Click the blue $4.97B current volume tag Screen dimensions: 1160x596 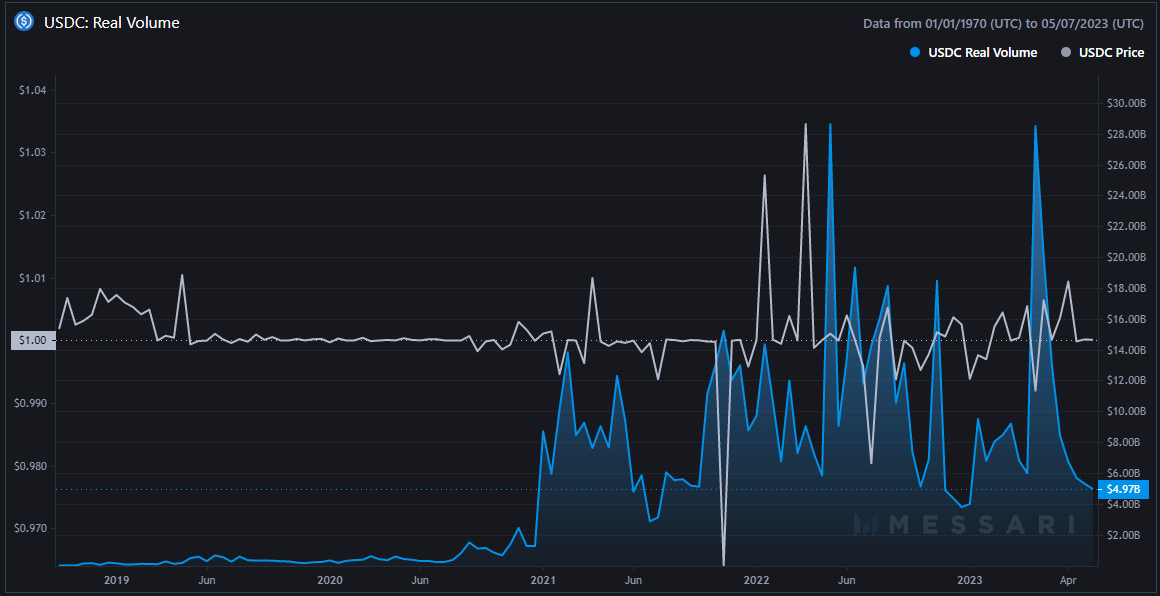click(1123, 489)
